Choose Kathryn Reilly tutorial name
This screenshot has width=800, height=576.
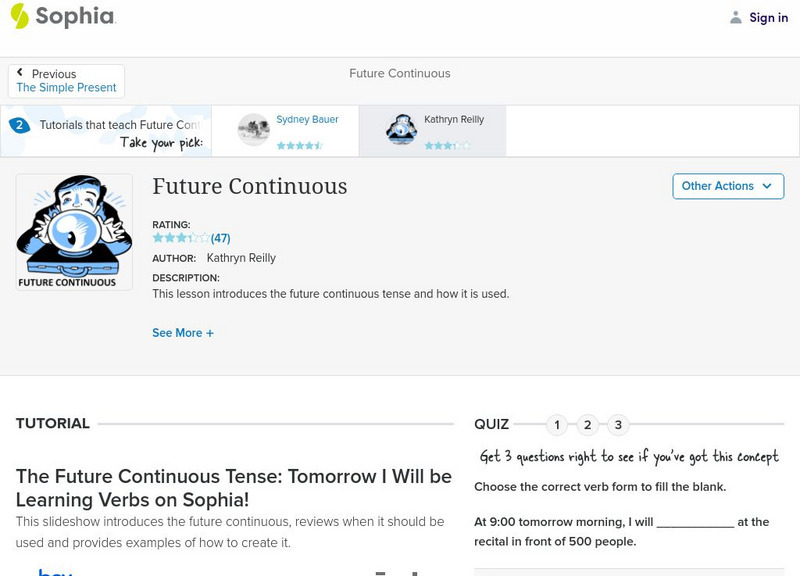click(x=454, y=120)
